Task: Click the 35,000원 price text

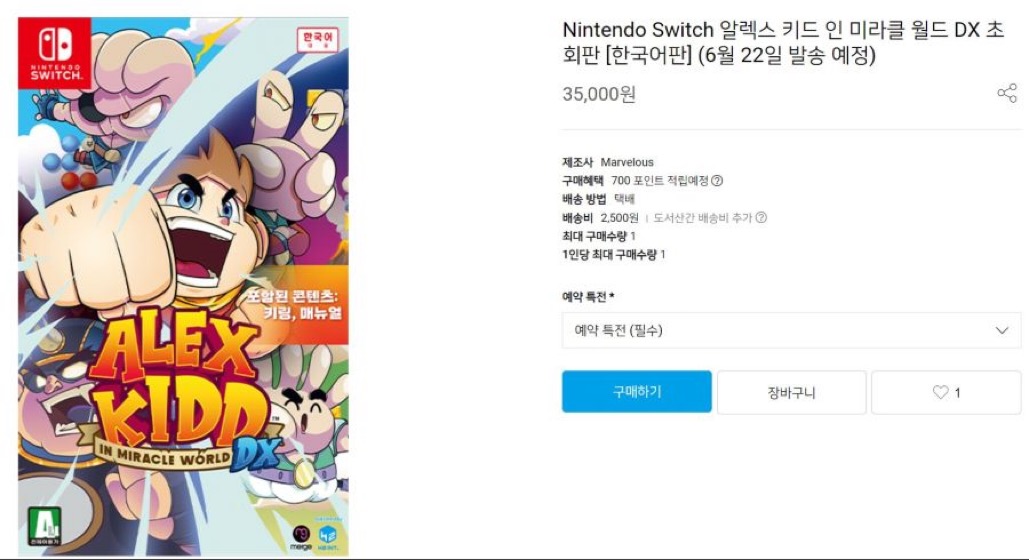Action: click(x=599, y=95)
